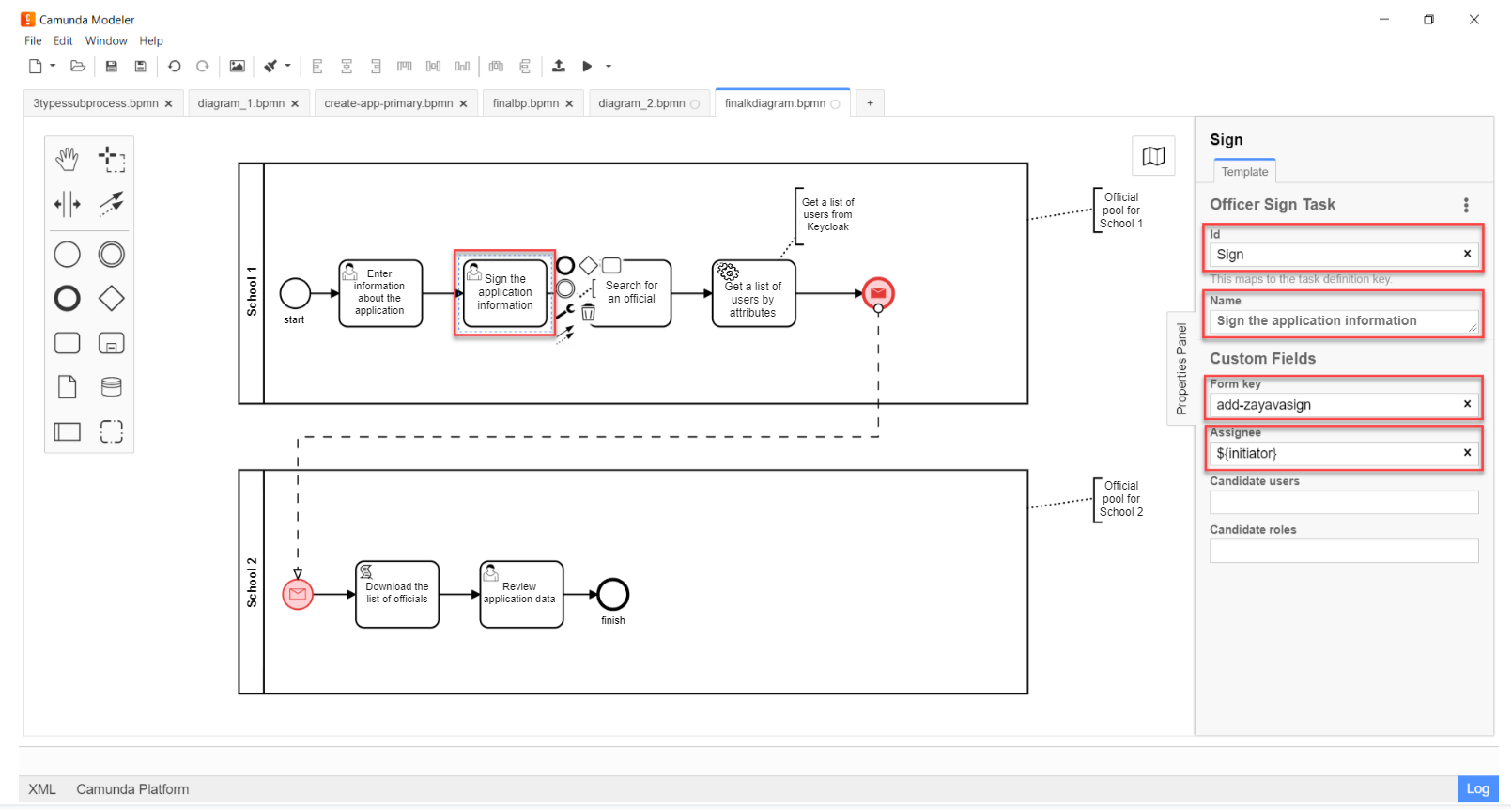Open the Template tab in properties
The image size is (1512, 810).
click(x=1244, y=171)
